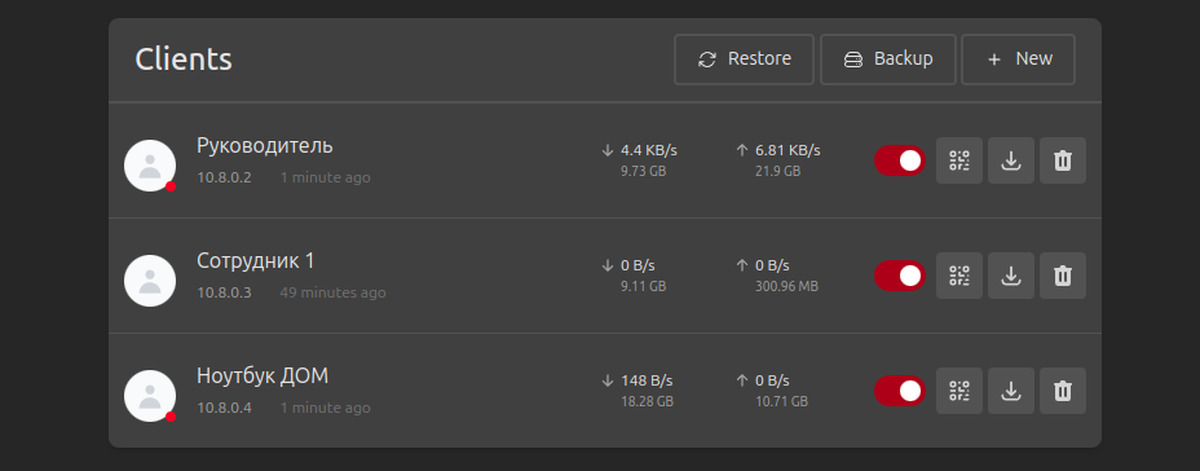Click the 10.8.0.3 address text

[x=224, y=293]
